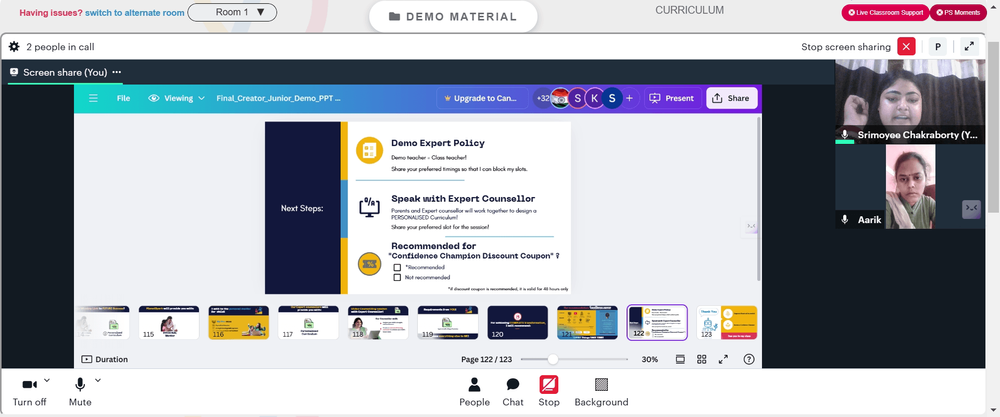Open the Room 1 dropdown
Image resolution: width=1000 pixels, height=417 pixels.
[x=232, y=12]
